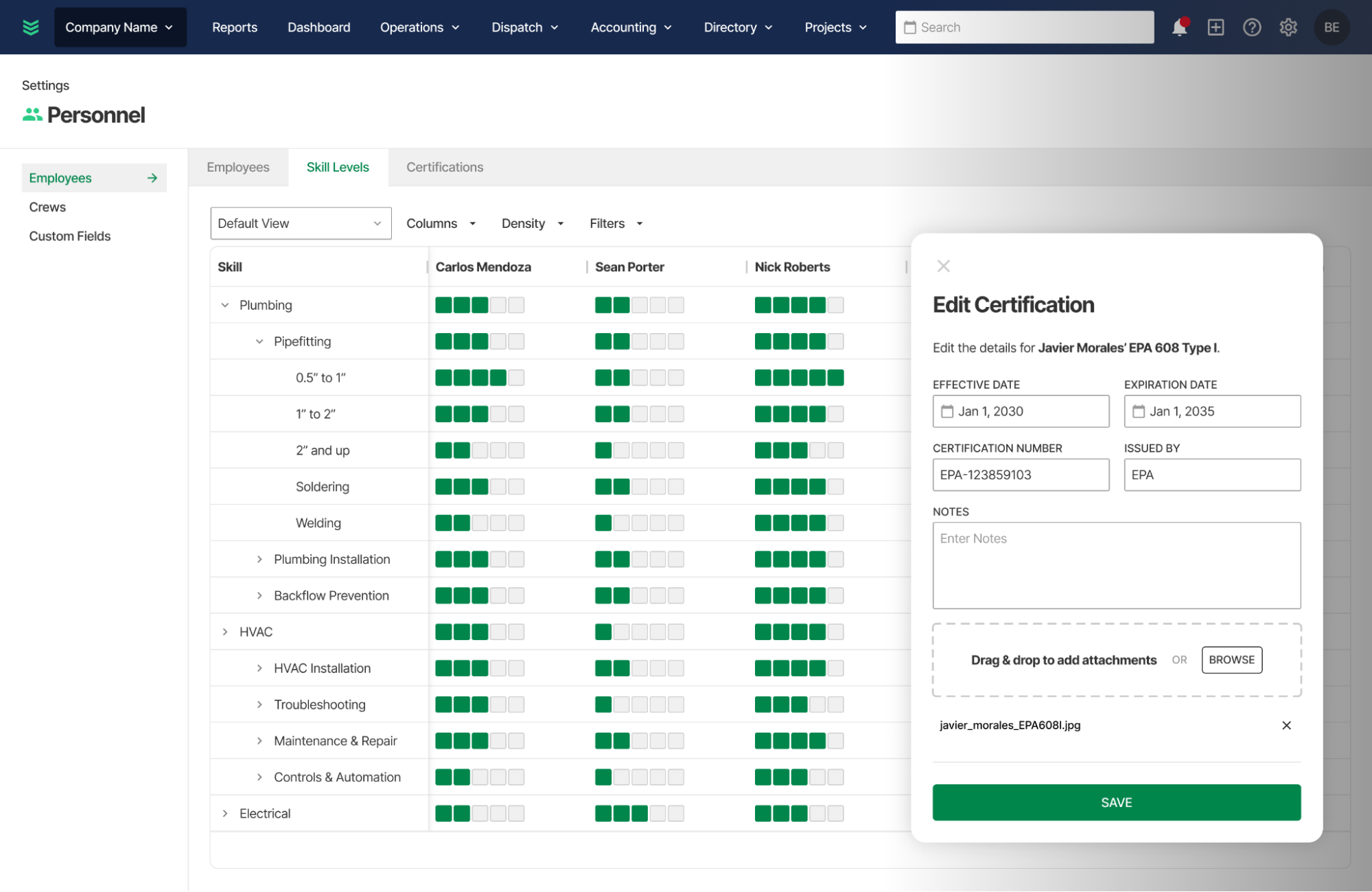Set Nick Roberts' Electrical skill to level four
Screen dimensions: 1372x892
point(817,814)
